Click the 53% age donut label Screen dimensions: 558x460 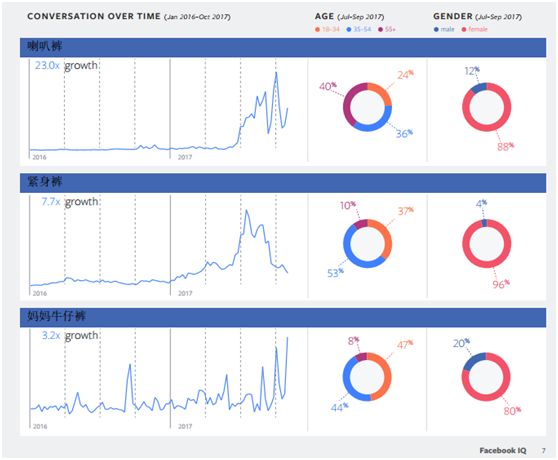335,273
